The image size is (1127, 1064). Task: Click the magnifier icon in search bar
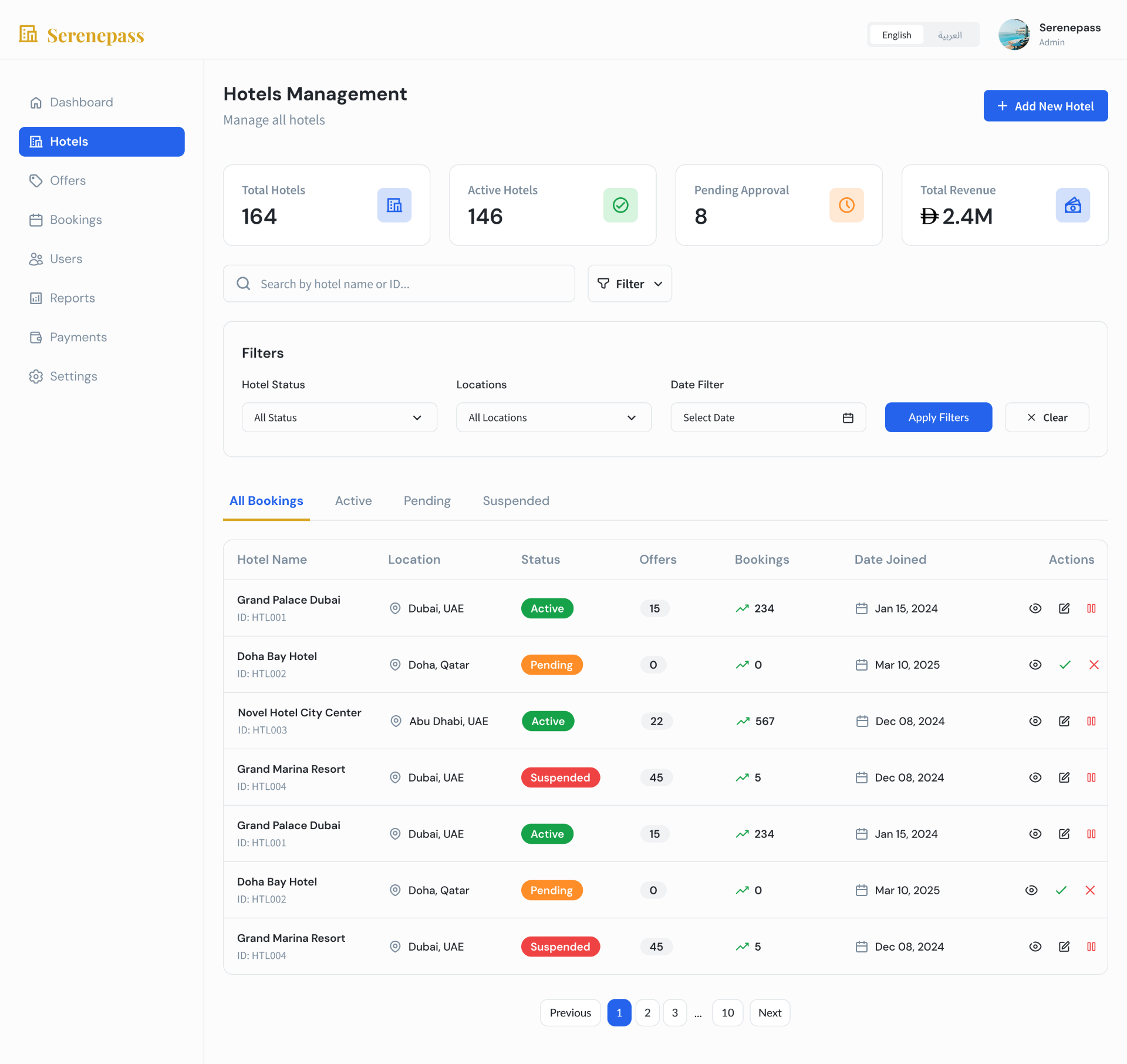(244, 284)
